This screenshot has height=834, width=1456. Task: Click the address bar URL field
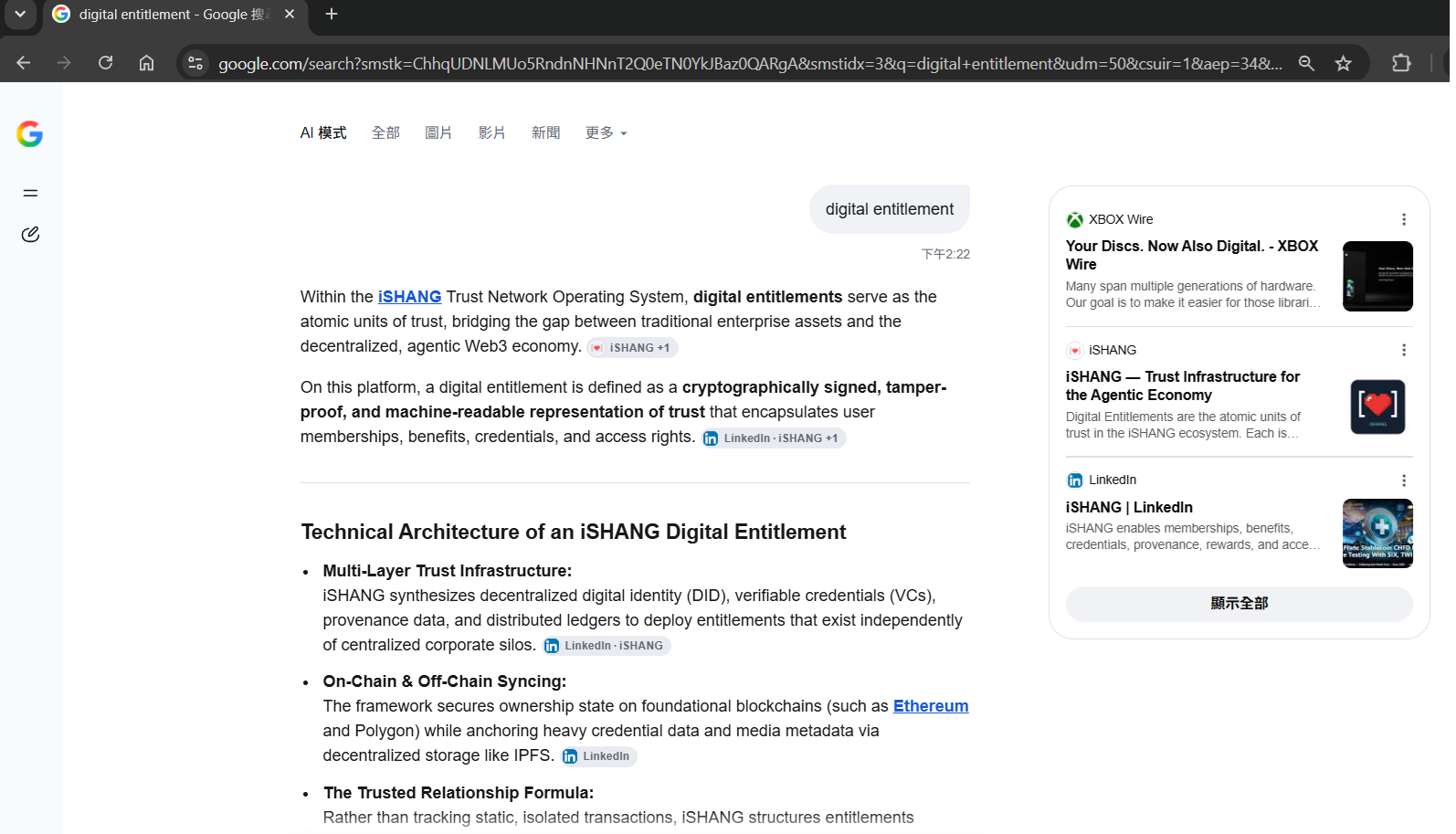(750, 63)
